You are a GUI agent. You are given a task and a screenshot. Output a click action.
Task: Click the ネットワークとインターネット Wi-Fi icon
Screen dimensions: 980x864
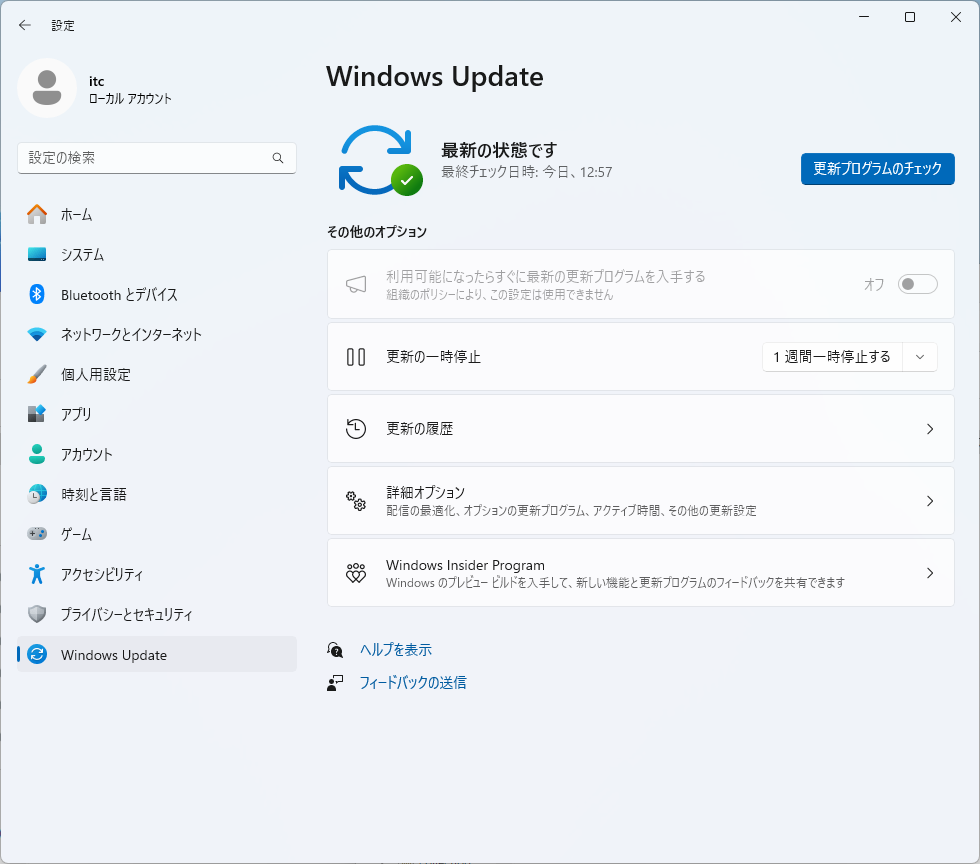[37, 334]
